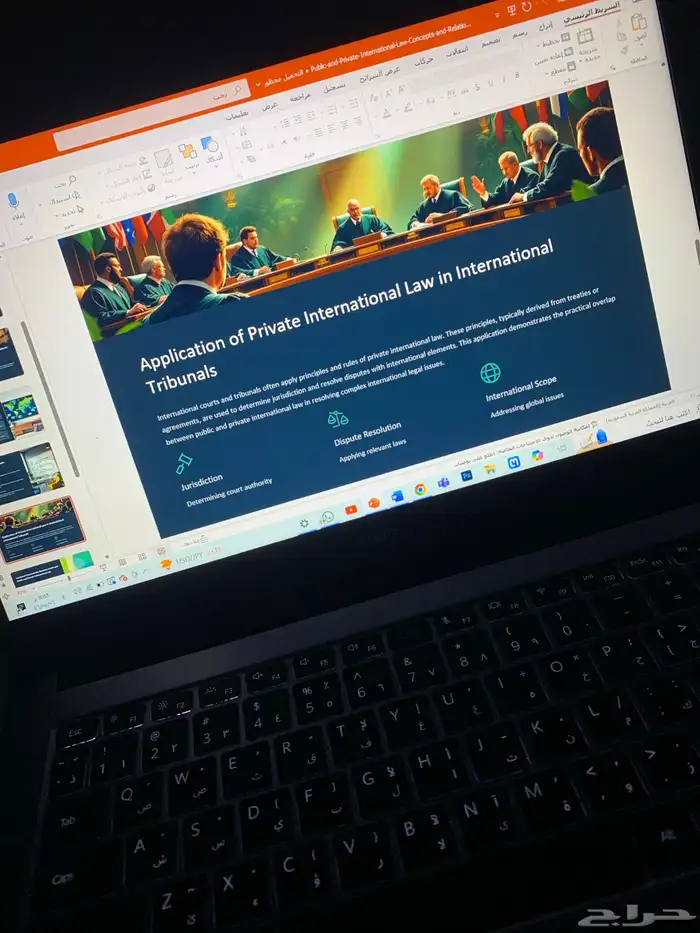Click the New Slide icon
The width and height of the screenshot is (700, 933).
585,37
